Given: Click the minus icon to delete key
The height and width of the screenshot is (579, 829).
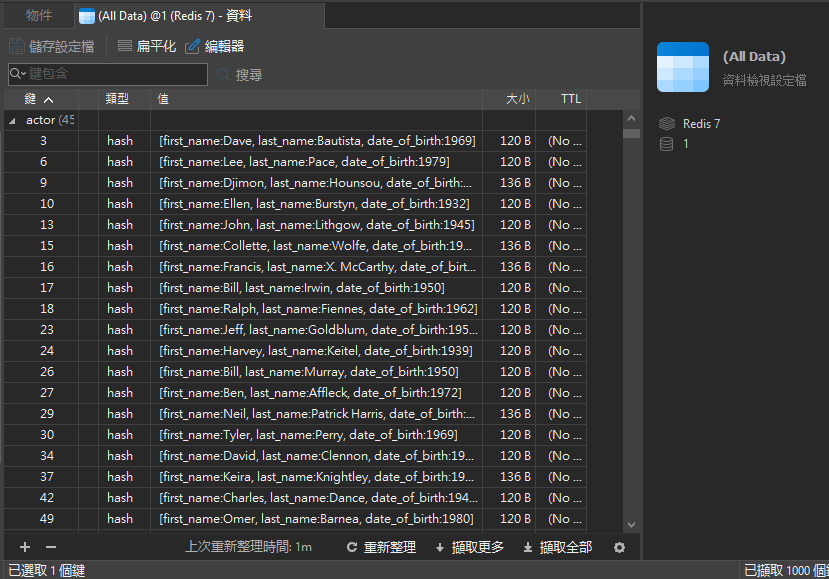Looking at the screenshot, I should [x=51, y=547].
